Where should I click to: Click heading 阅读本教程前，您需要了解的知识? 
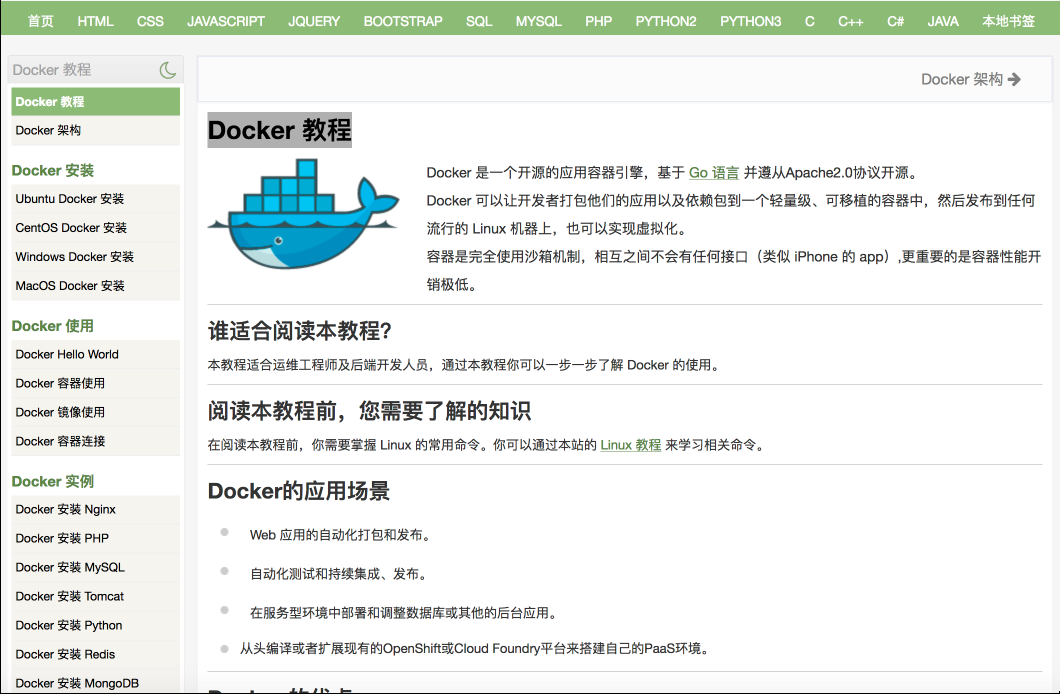point(369,411)
